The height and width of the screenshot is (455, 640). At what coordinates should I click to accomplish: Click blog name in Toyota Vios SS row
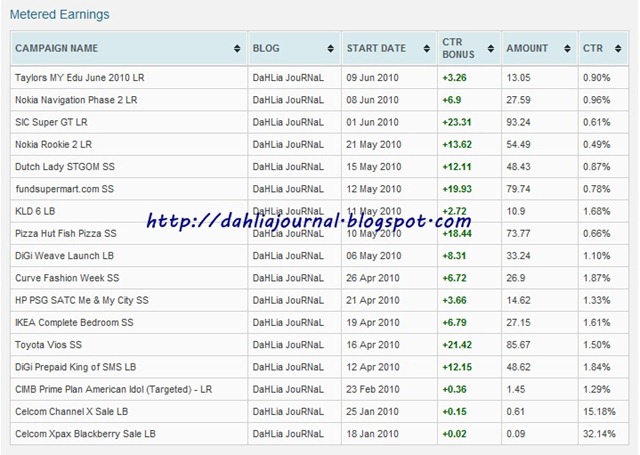(x=288, y=345)
